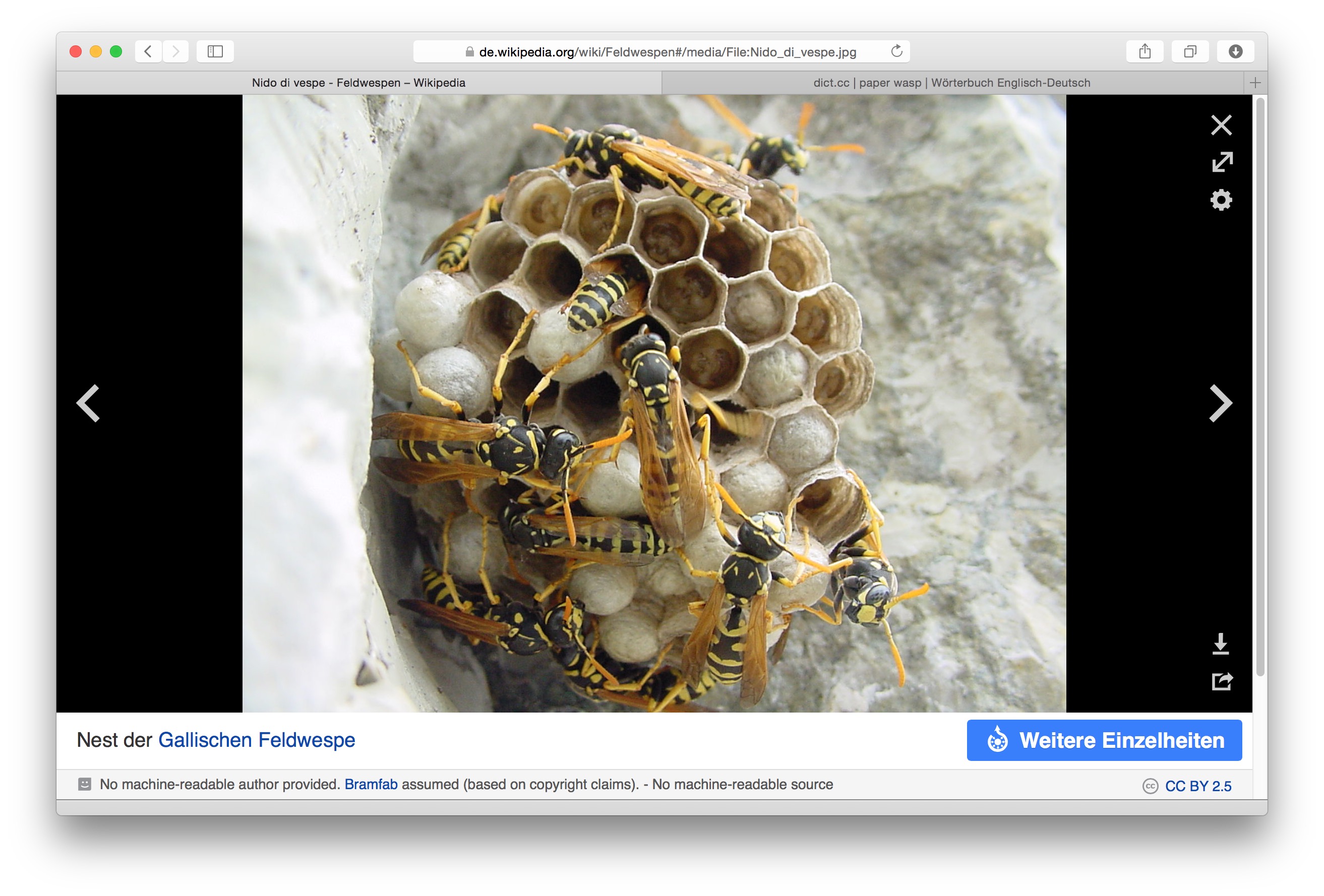Image resolution: width=1324 pixels, height=896 pixels.
Task: Click the Weitere Einzelheiten button
Action: pos(1104,740)
